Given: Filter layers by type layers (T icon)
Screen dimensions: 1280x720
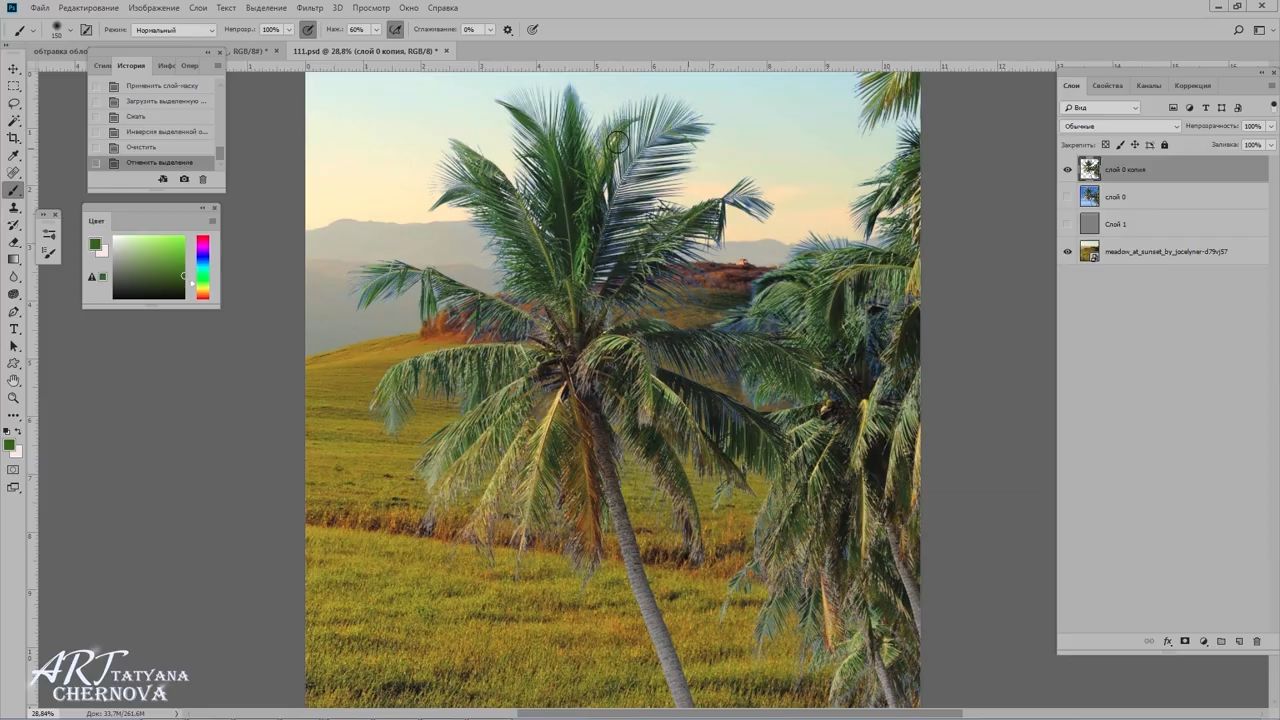Looking at the screenshot, I should (1205, 107).
